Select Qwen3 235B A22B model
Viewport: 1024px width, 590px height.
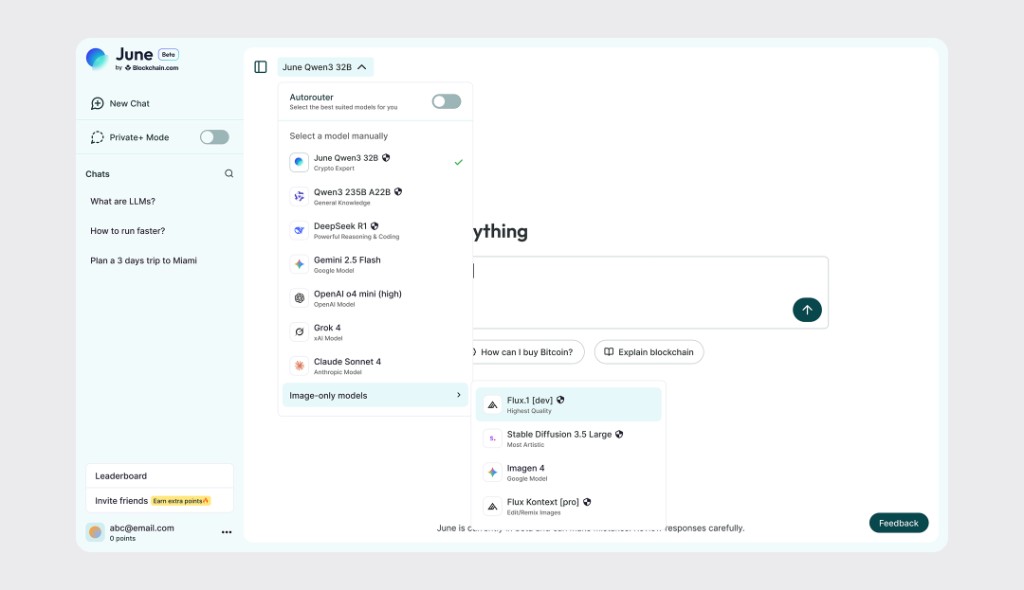pos(375,196)
